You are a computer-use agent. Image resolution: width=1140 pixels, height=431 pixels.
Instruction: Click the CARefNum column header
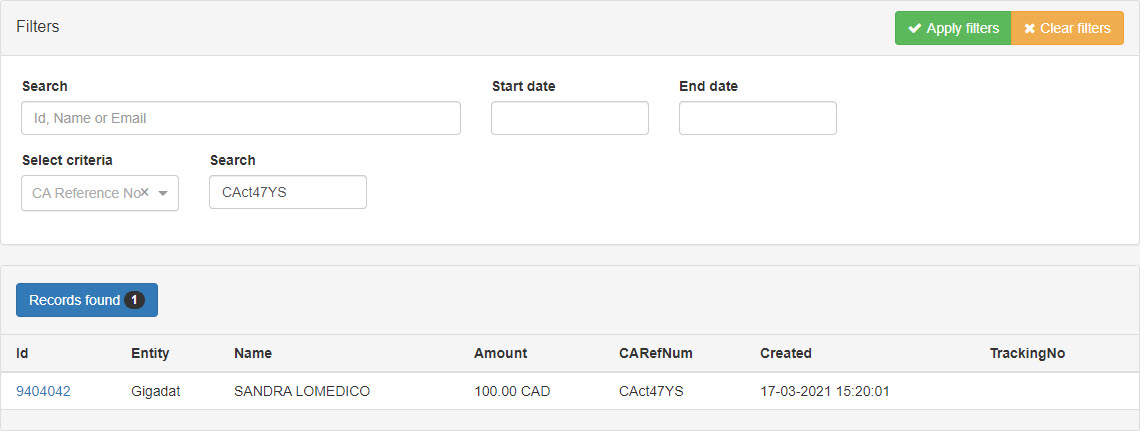655,353
